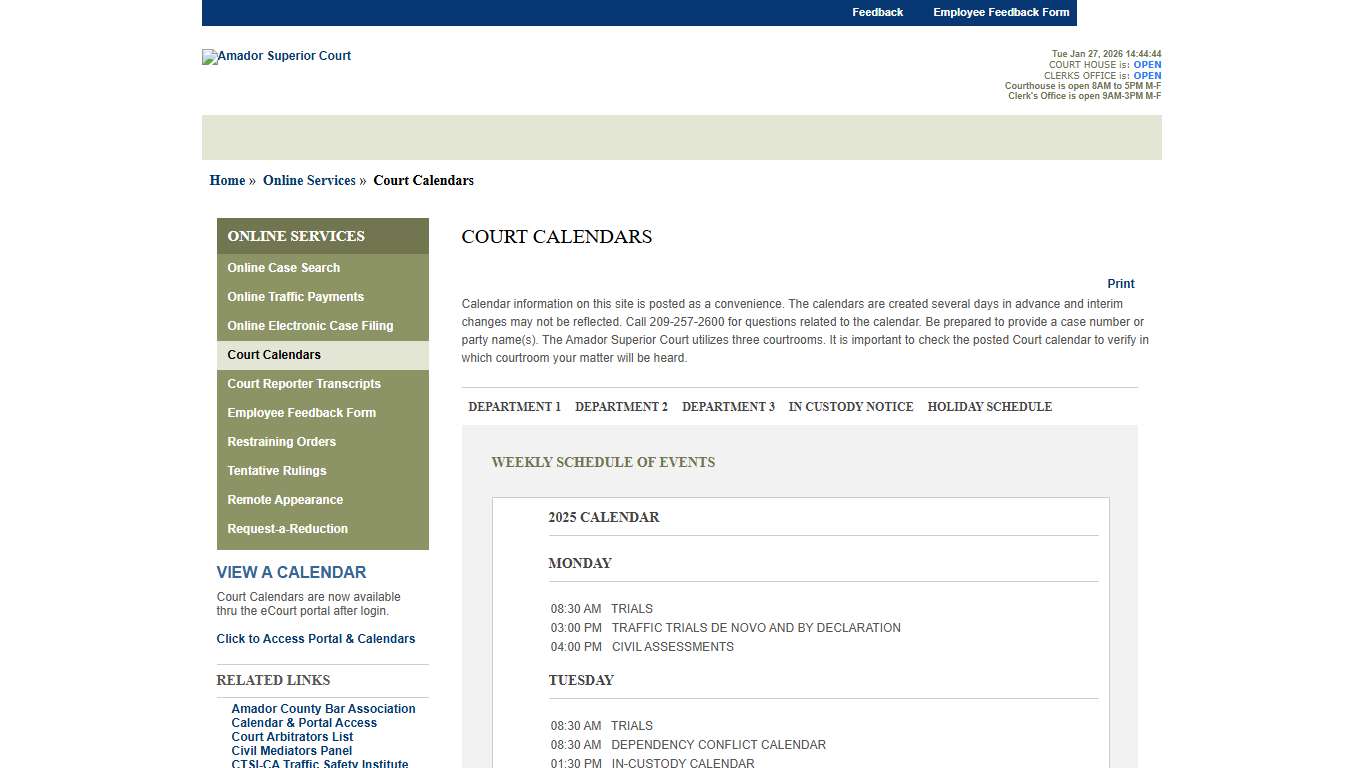Open the Amador County Bar Association link
This screenshot has height=768, width=1366.
point(322,708)
